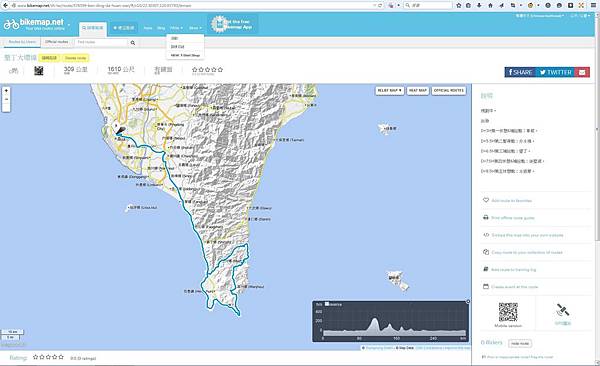The image size is (600, 366).
Task: Open the Mobile version QR code
Action: pos(508,312)
